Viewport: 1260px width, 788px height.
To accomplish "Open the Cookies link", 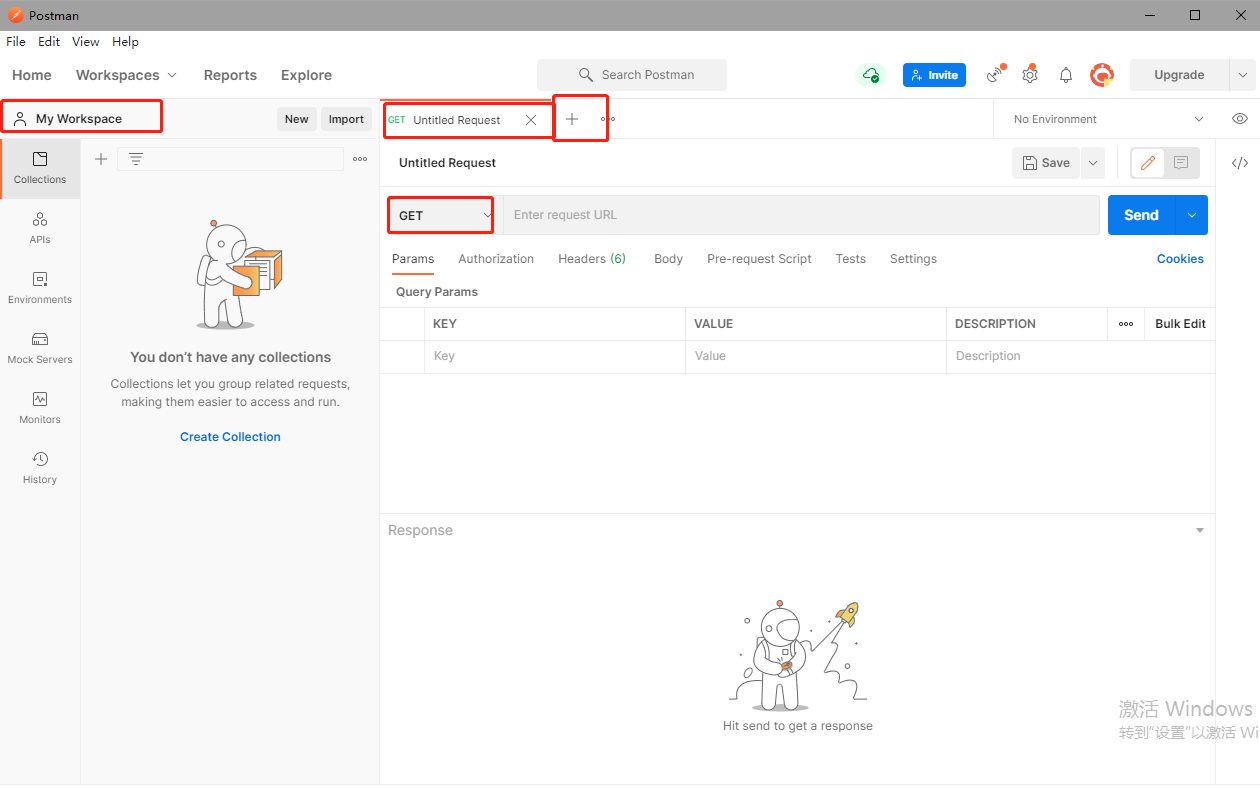I will (1180, 259).
